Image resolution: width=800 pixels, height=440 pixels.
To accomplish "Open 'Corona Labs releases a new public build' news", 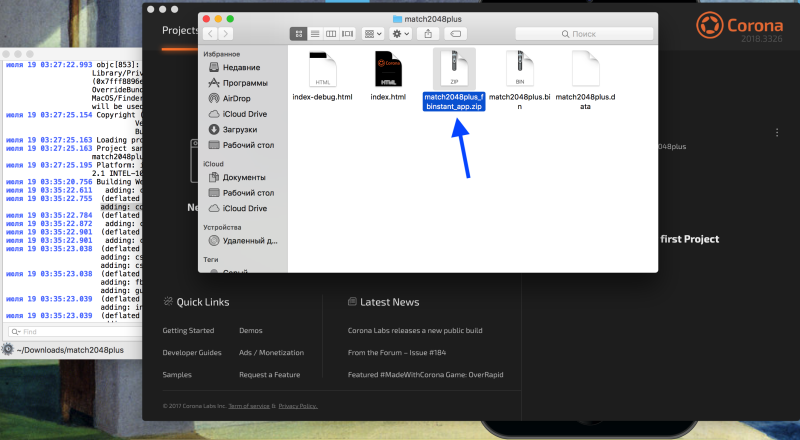I will [415, 331].
